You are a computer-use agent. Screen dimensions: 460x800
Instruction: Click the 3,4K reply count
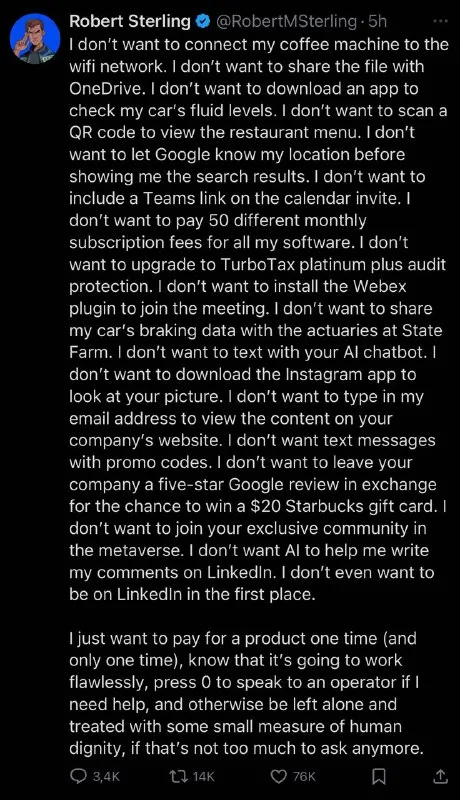[106, 777]
